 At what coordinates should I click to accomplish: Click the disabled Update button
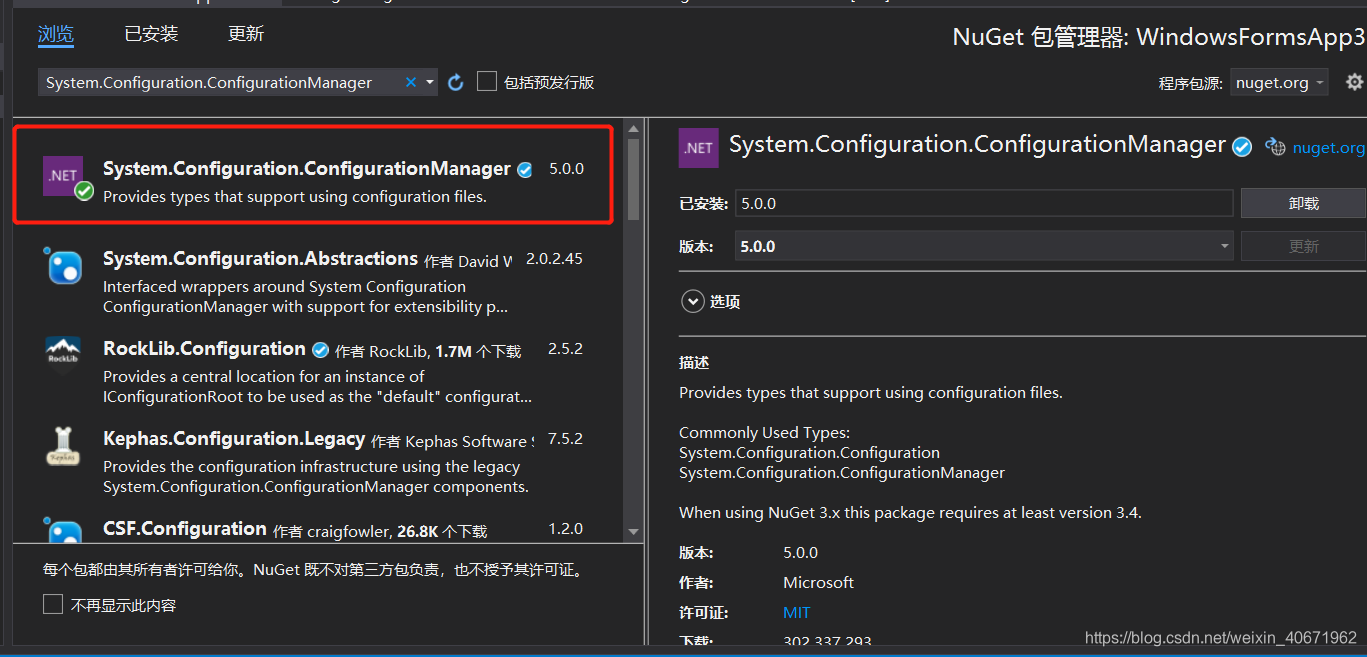tap(1303, 246)
